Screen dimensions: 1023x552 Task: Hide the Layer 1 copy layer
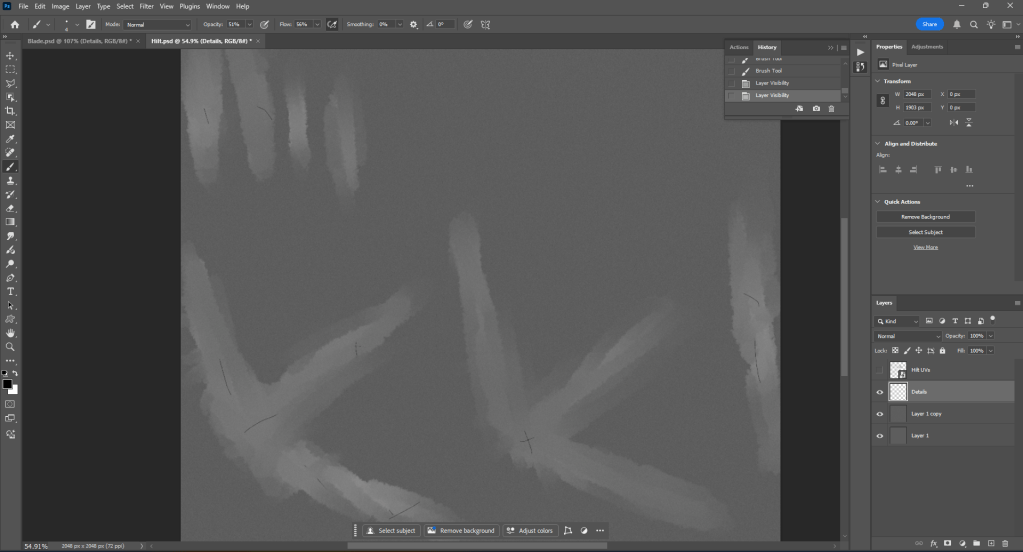click(880, 414)
